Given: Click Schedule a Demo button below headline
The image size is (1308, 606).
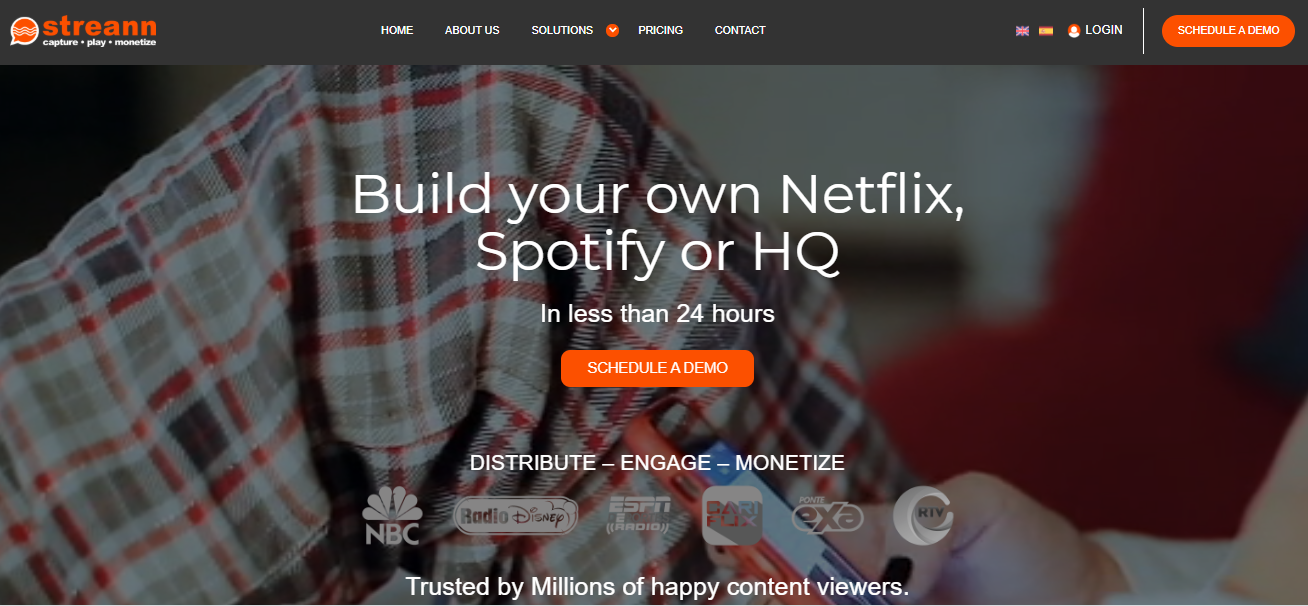Looking at the screenshot, I should pos(657,368).
